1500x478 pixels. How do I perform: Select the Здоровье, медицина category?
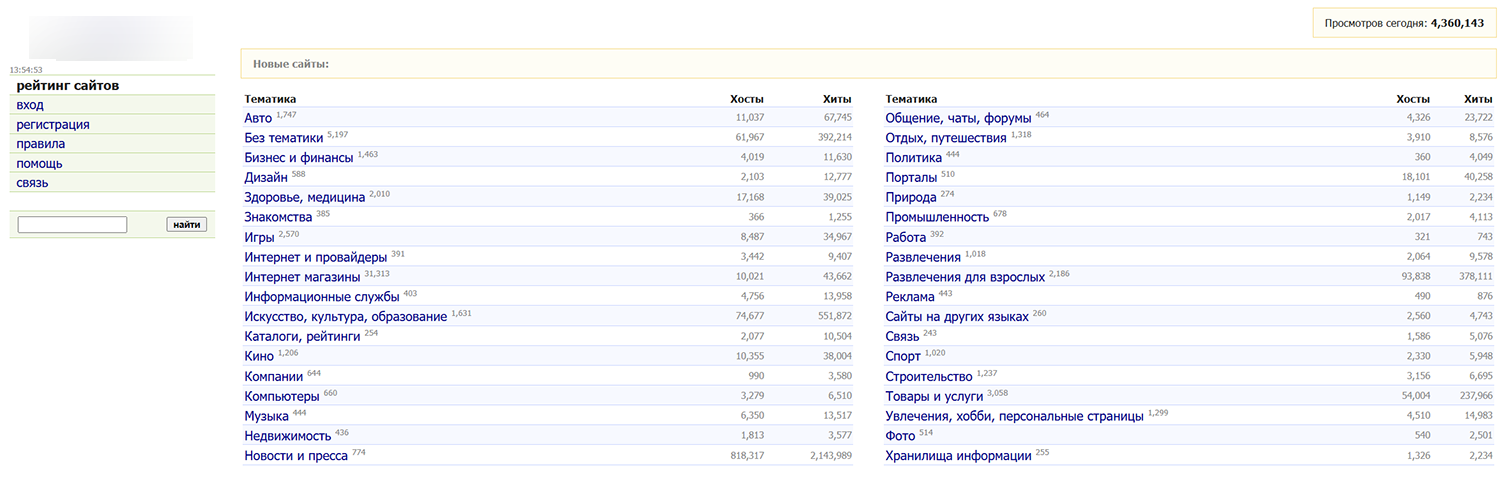tap(305, 198)
